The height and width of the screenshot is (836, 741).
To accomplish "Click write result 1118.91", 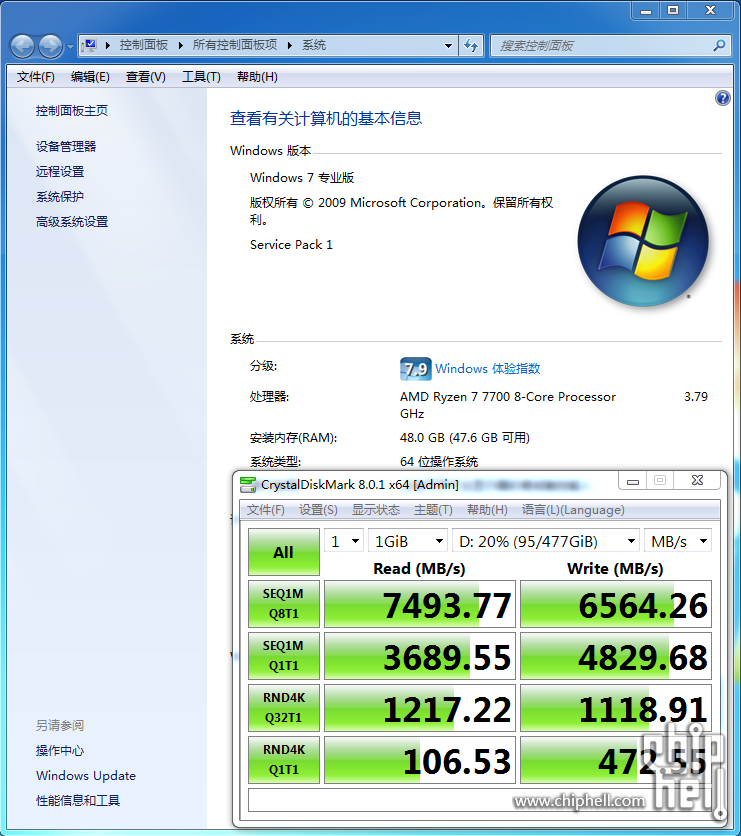I will (x=616, y=708).
